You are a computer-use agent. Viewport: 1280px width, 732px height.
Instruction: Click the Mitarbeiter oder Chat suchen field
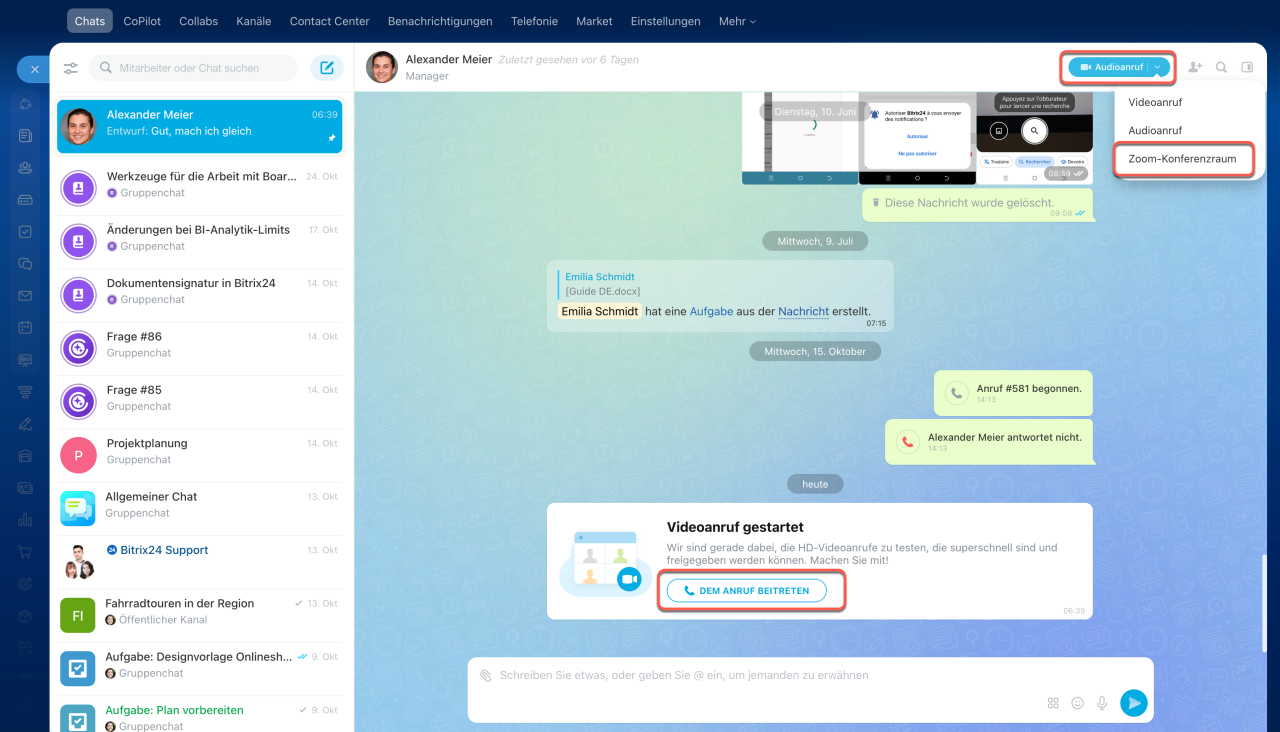[193, 68]
